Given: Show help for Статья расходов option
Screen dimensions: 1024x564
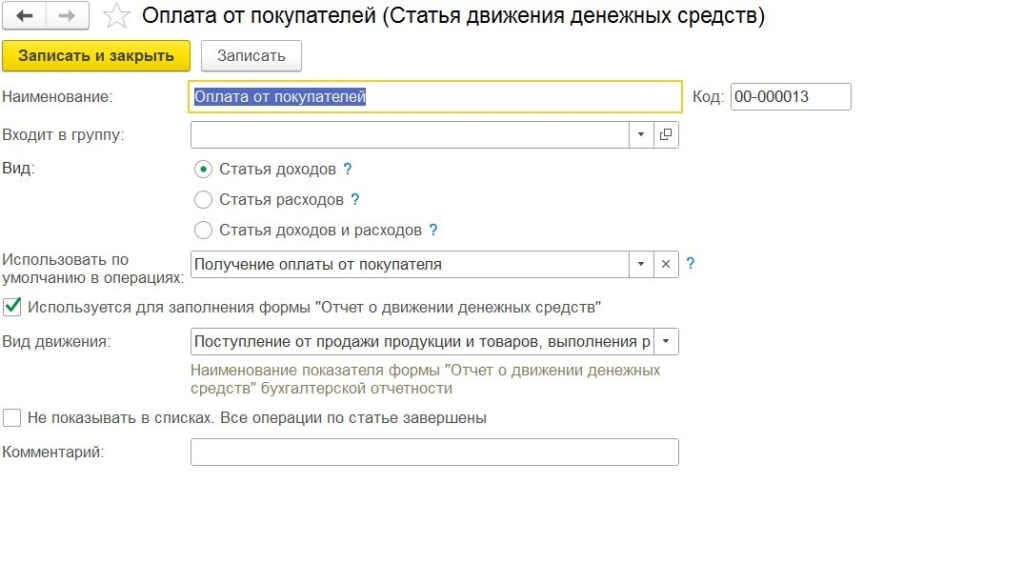Looking at the screenshot, I should (x=355, y=200).
